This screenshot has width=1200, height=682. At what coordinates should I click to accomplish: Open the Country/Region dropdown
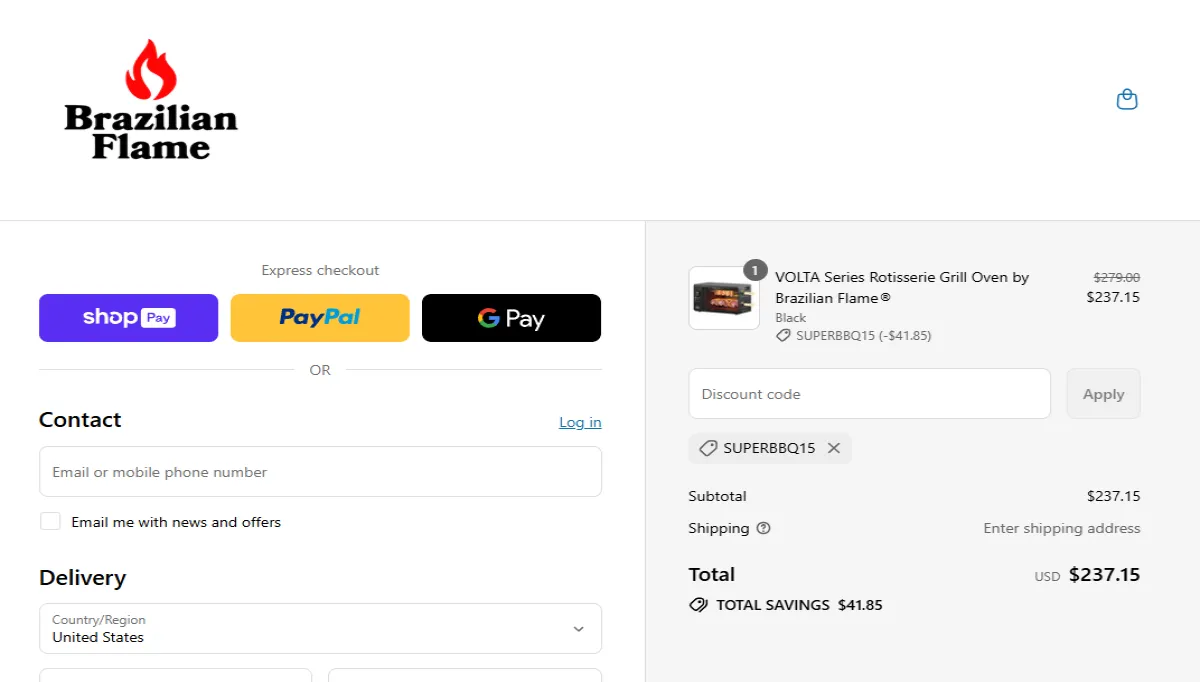coord(320,628)
